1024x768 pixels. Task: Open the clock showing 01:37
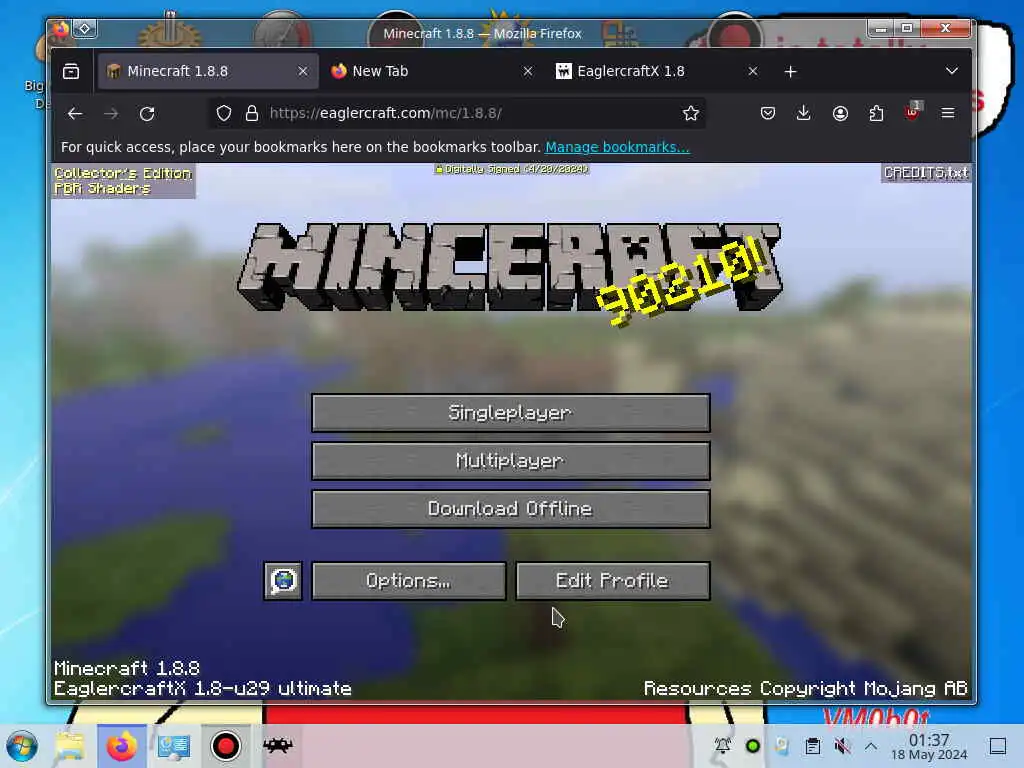(929, 747)
